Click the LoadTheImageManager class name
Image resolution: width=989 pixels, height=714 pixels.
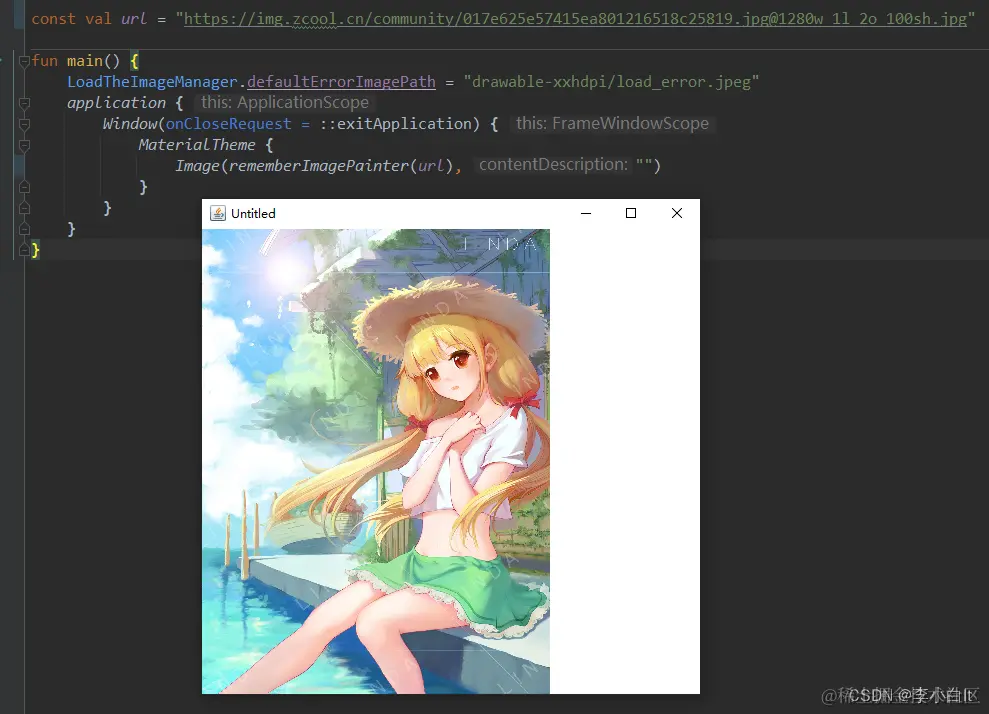(x=152, y=82)
